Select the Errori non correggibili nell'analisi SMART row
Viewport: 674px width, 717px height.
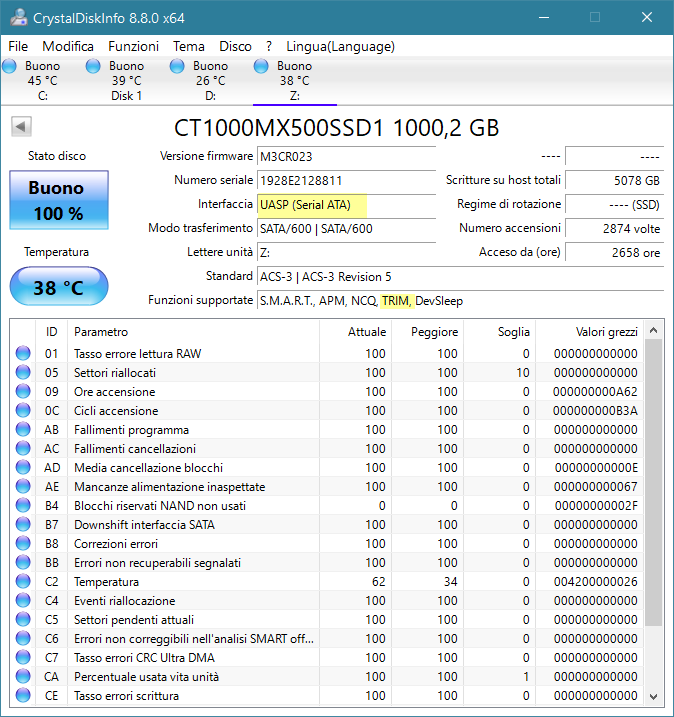click(327, 638)
